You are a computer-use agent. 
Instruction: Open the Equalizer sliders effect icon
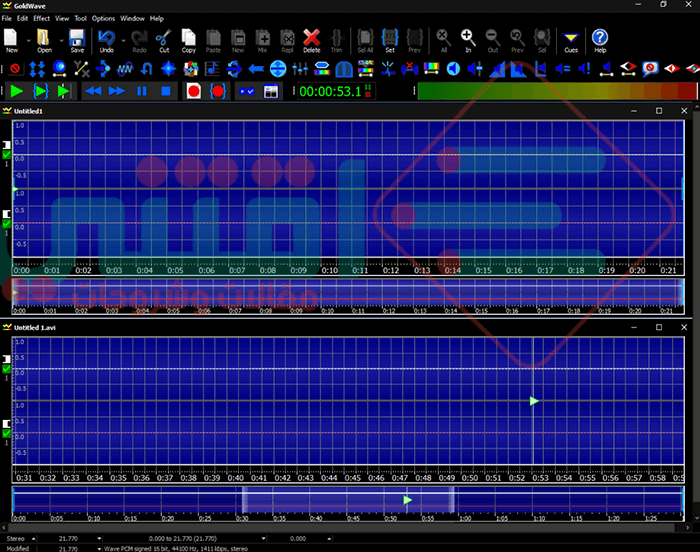pos(300,69)
